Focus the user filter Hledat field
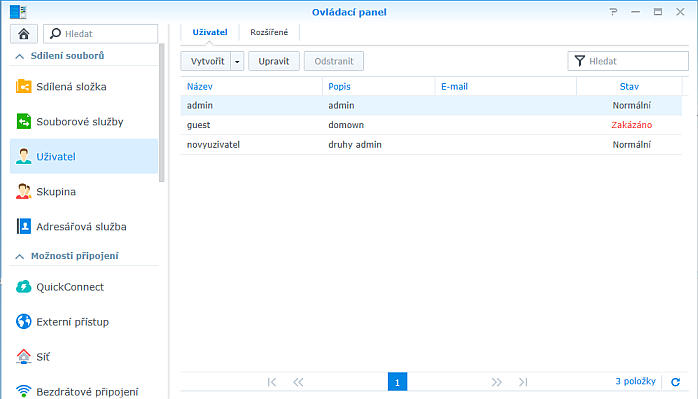This screenshot has width=698, height=399. (x=628, y=61)
